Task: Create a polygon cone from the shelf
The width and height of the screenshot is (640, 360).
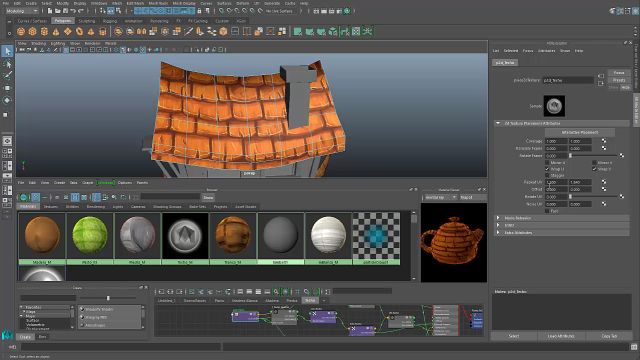Action: pos(56,31)
